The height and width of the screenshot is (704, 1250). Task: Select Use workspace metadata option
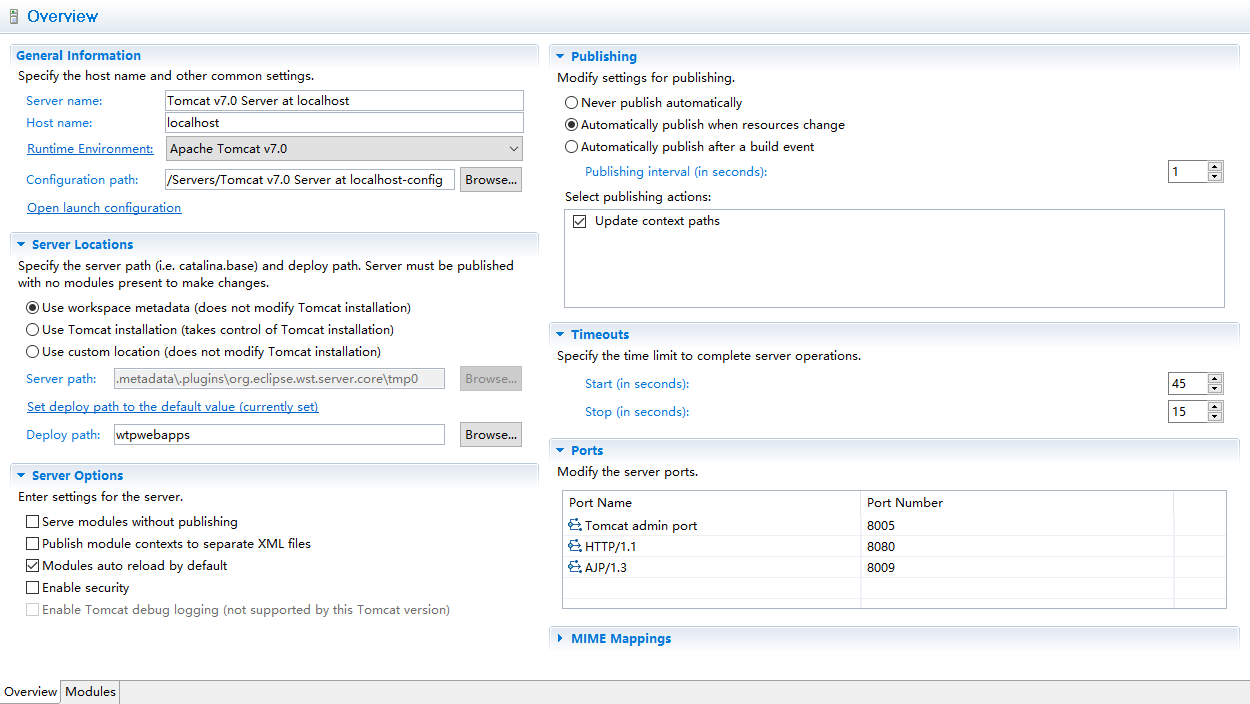(33, 308)
